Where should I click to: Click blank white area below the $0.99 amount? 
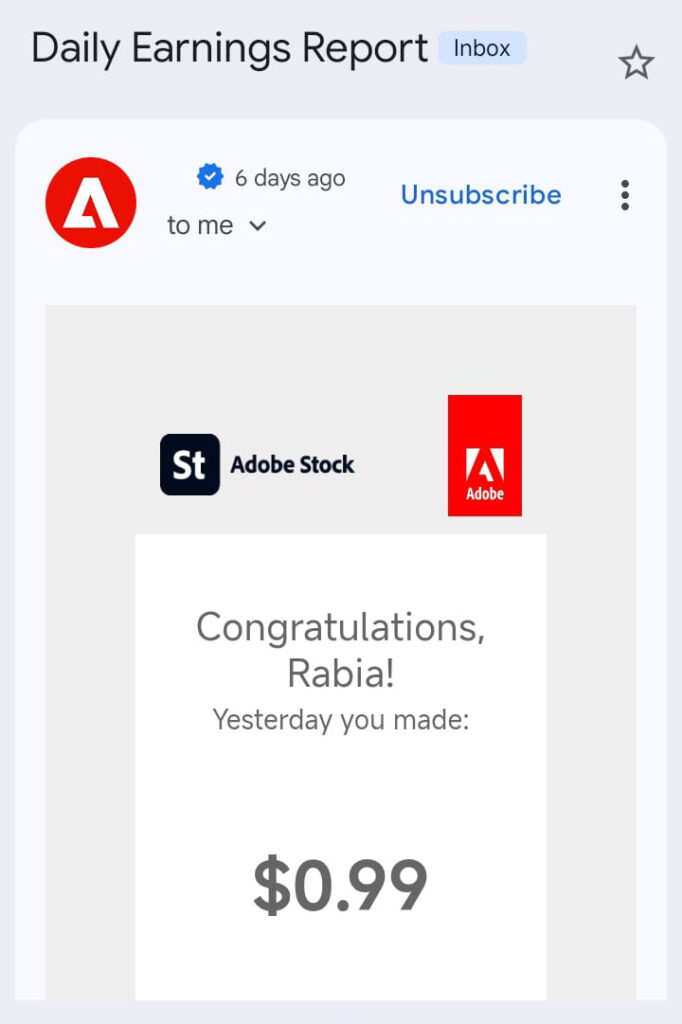(340, 965)
